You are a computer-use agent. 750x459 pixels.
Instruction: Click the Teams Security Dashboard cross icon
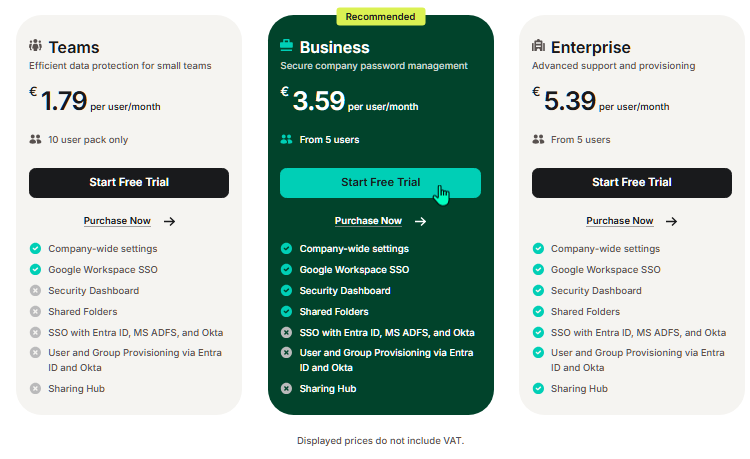pos(35,291)
